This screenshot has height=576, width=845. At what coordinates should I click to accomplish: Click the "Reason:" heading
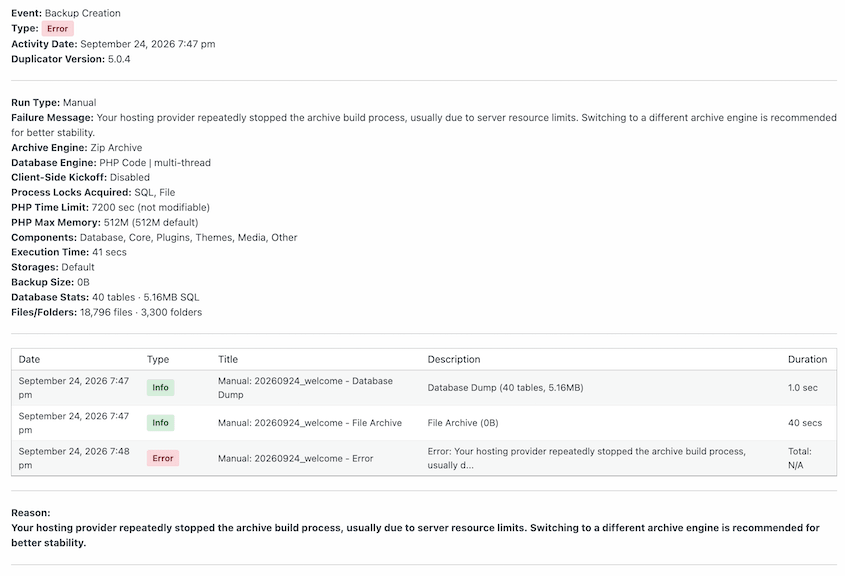tap(31, 513)
